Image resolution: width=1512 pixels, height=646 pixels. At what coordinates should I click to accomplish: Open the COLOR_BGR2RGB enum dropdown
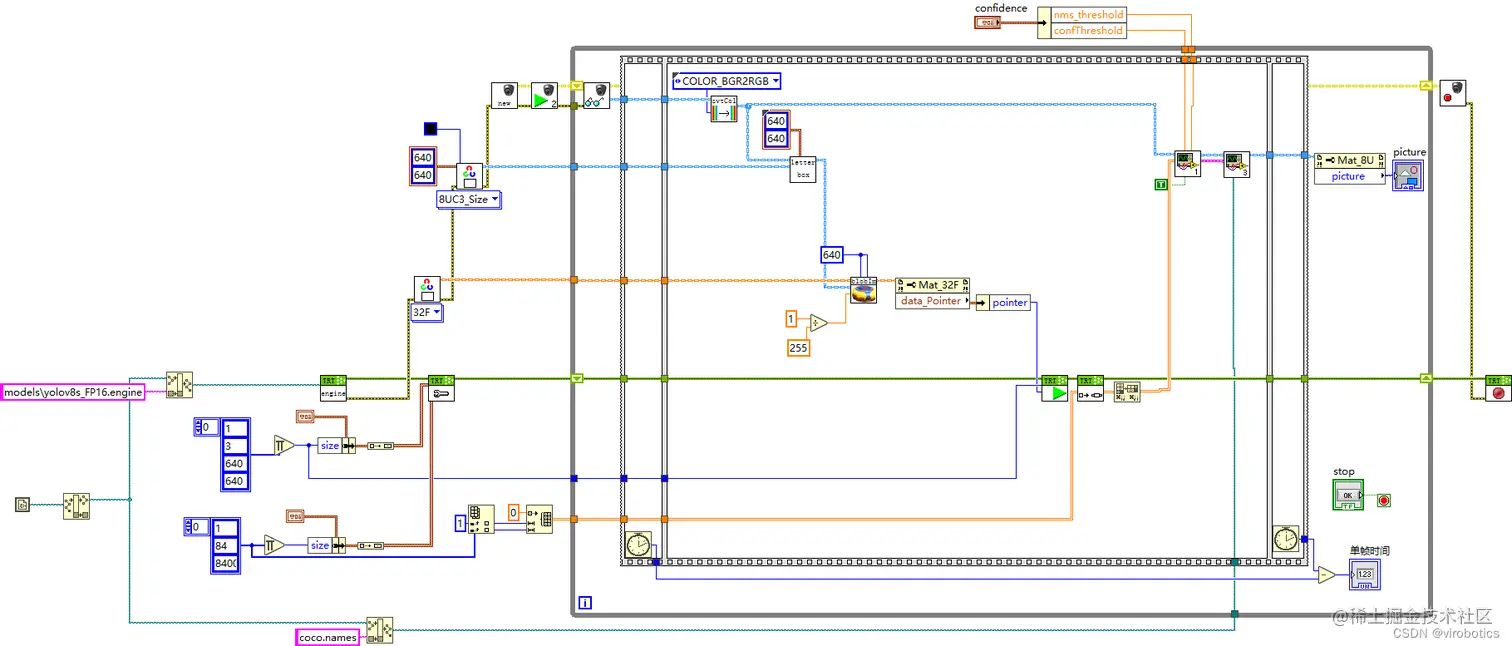click(x=726, y=81)
